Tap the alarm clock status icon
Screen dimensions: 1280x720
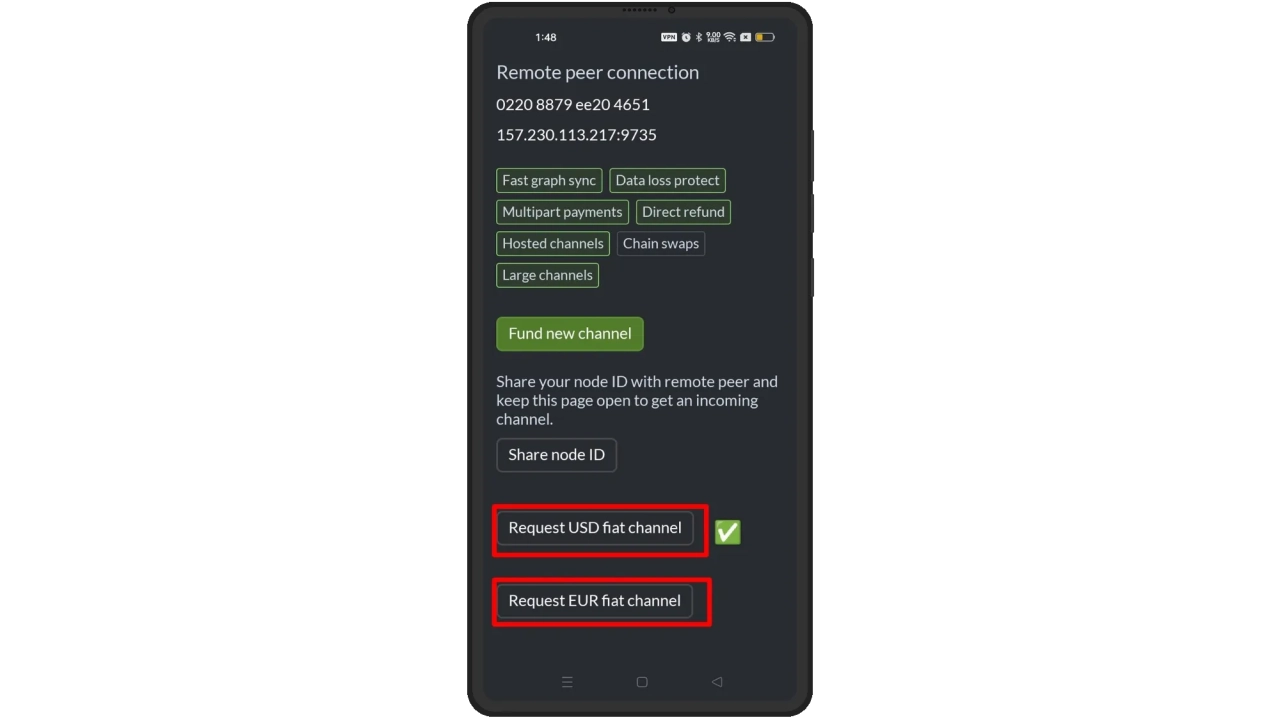point(686,37)
